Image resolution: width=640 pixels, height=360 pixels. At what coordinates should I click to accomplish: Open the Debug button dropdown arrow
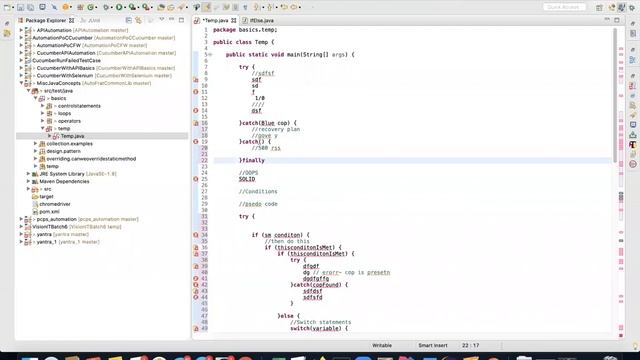[112, 7]
